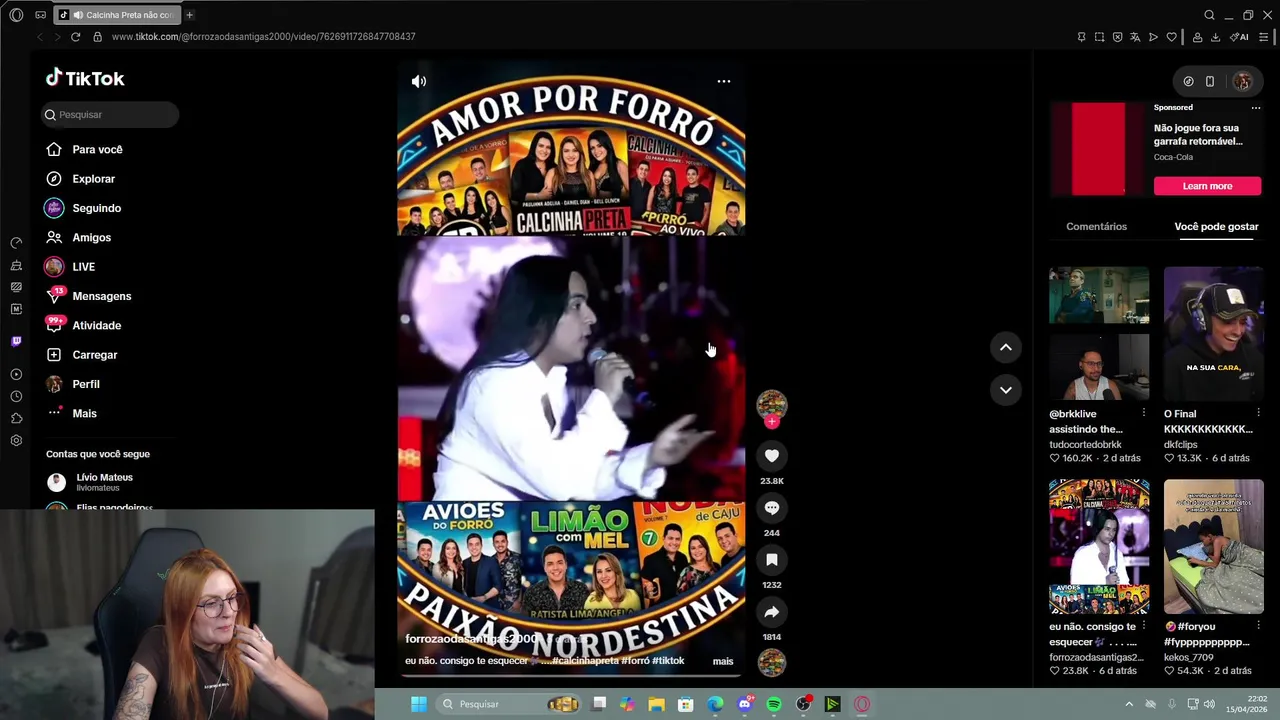
Task: Mute the TikTok video with speaker icon
Action: 419,82
